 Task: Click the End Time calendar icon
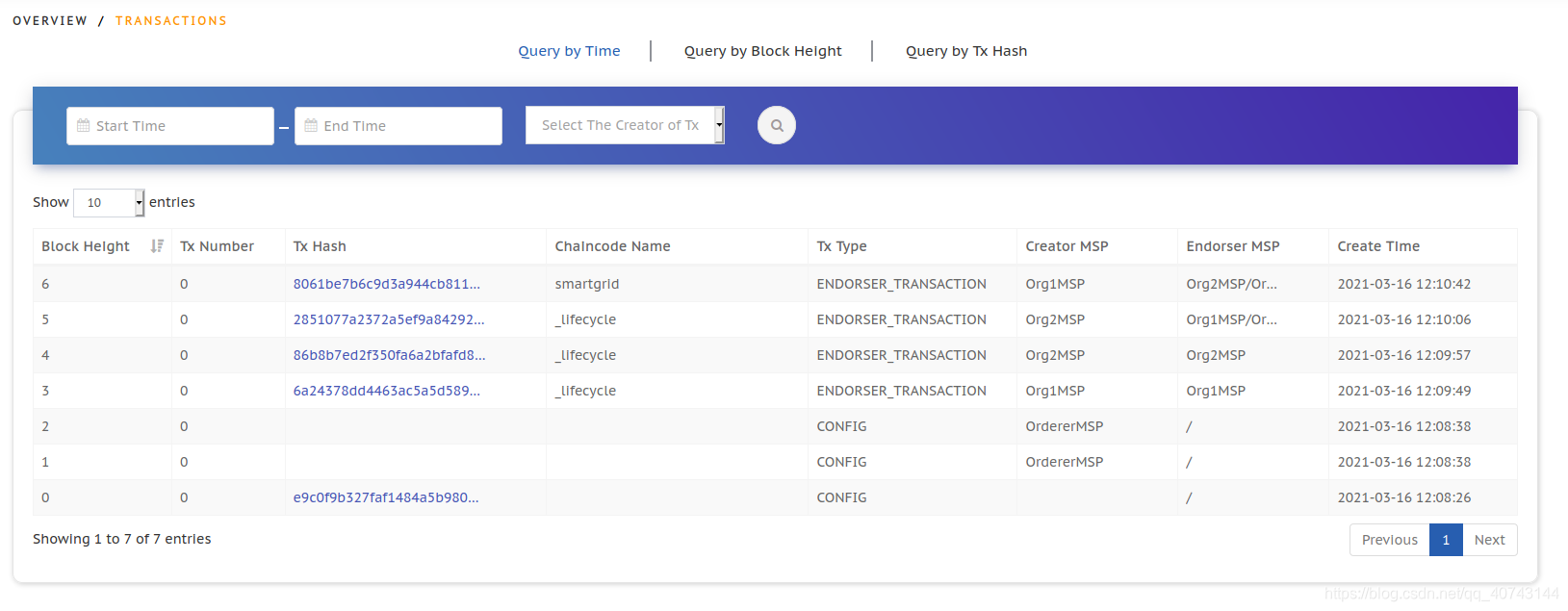click(311, 126)
